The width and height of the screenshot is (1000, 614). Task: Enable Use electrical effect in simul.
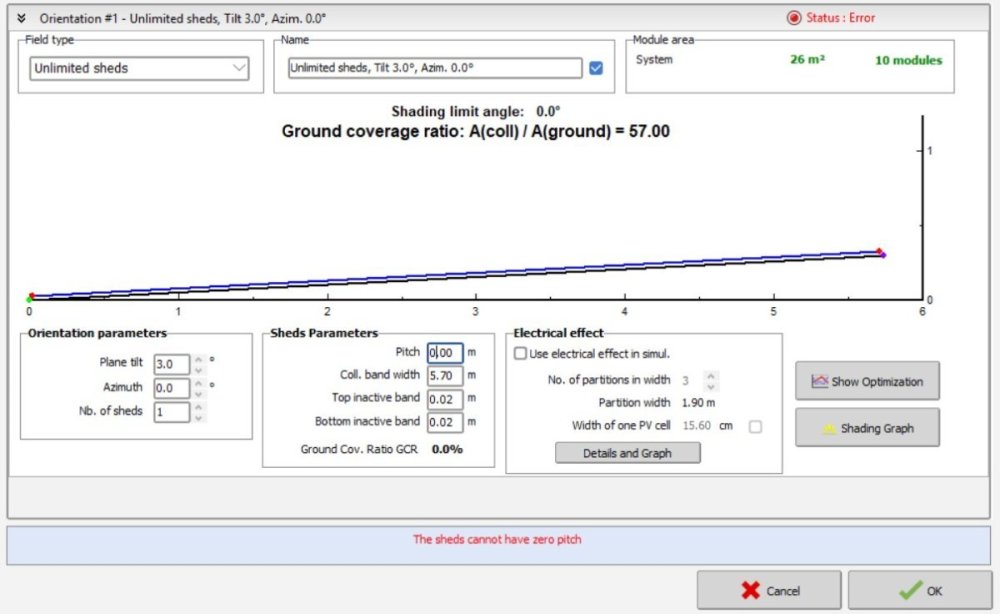coord(520,353)
